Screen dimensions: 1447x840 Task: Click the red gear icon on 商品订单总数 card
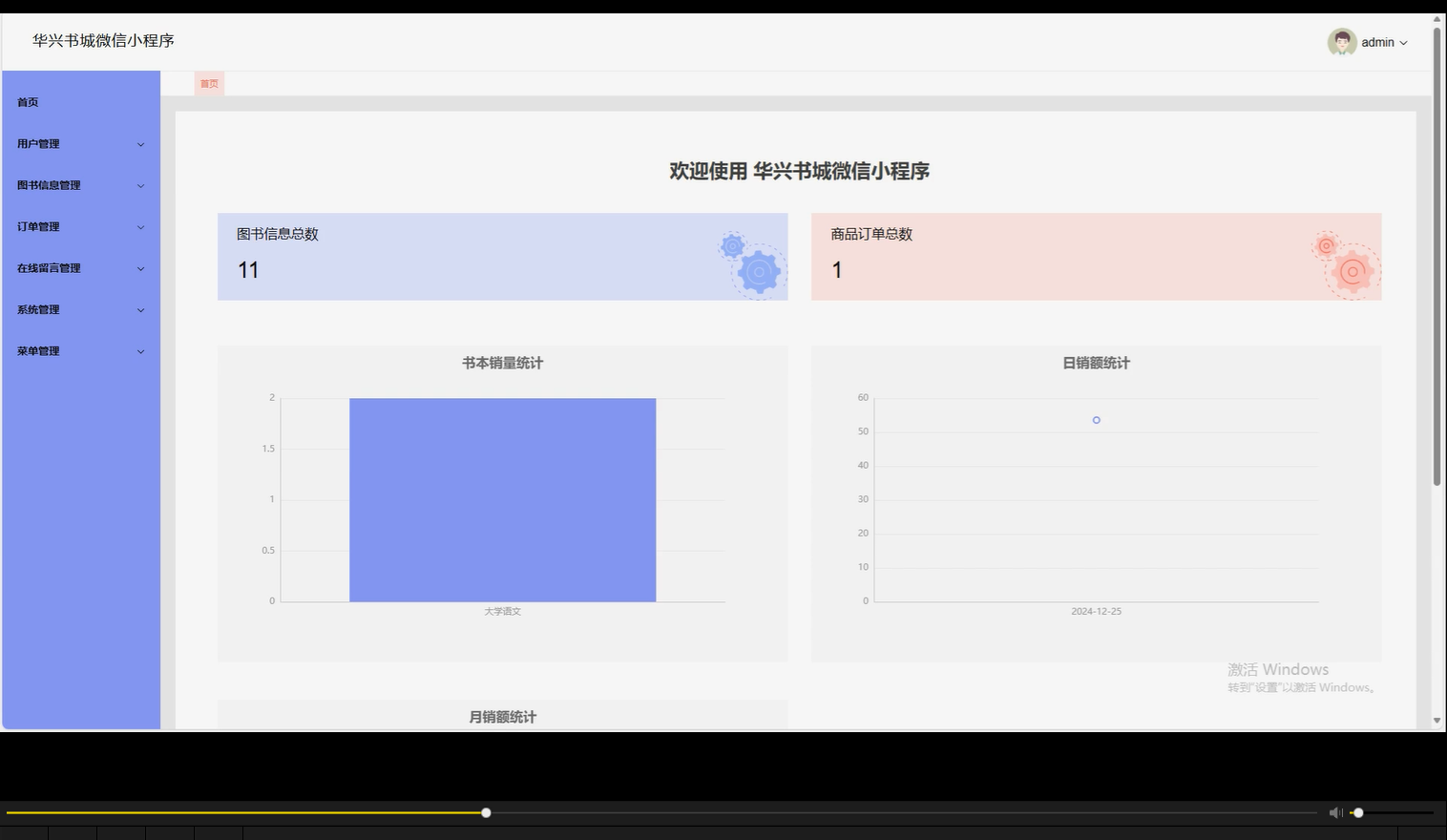[1346, 264]
